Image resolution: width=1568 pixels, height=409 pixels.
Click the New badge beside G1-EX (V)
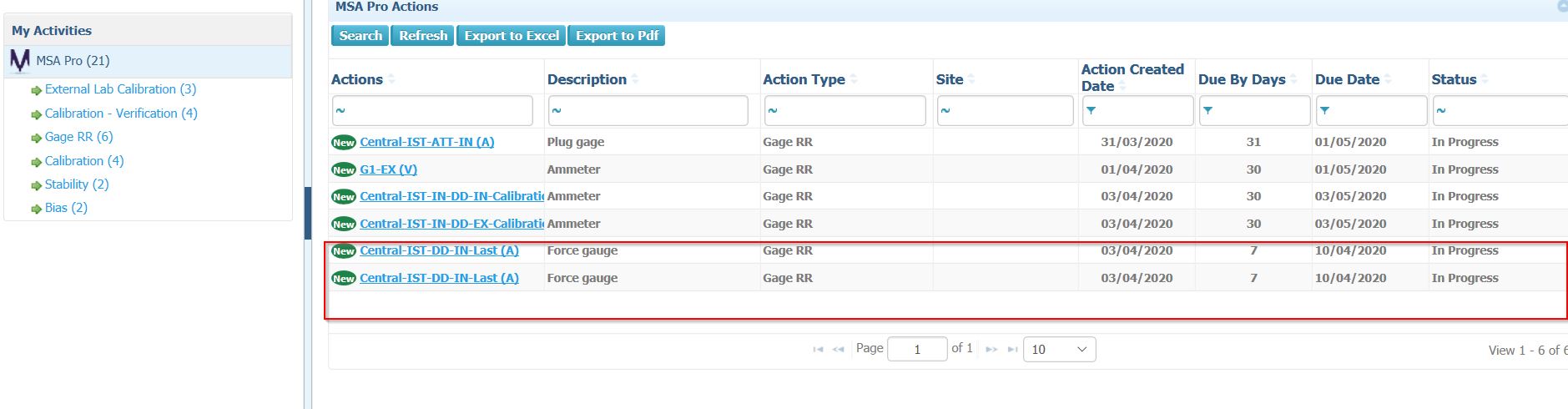(344, 169)
